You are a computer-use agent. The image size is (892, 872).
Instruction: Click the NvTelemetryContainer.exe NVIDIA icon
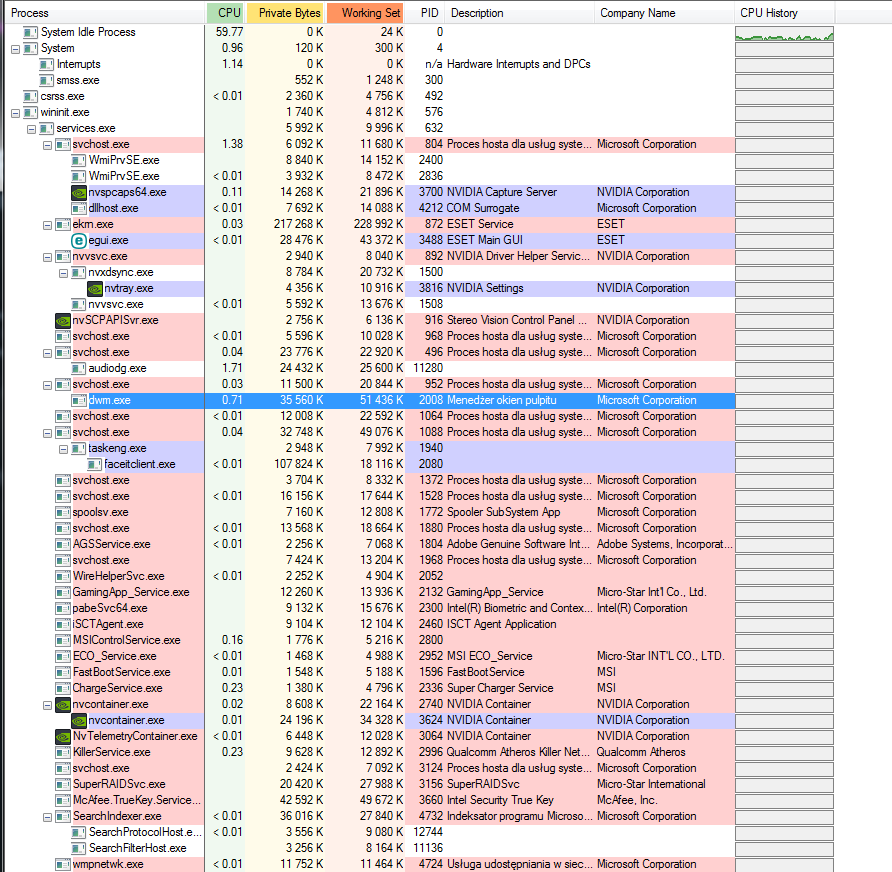(63, 736)
